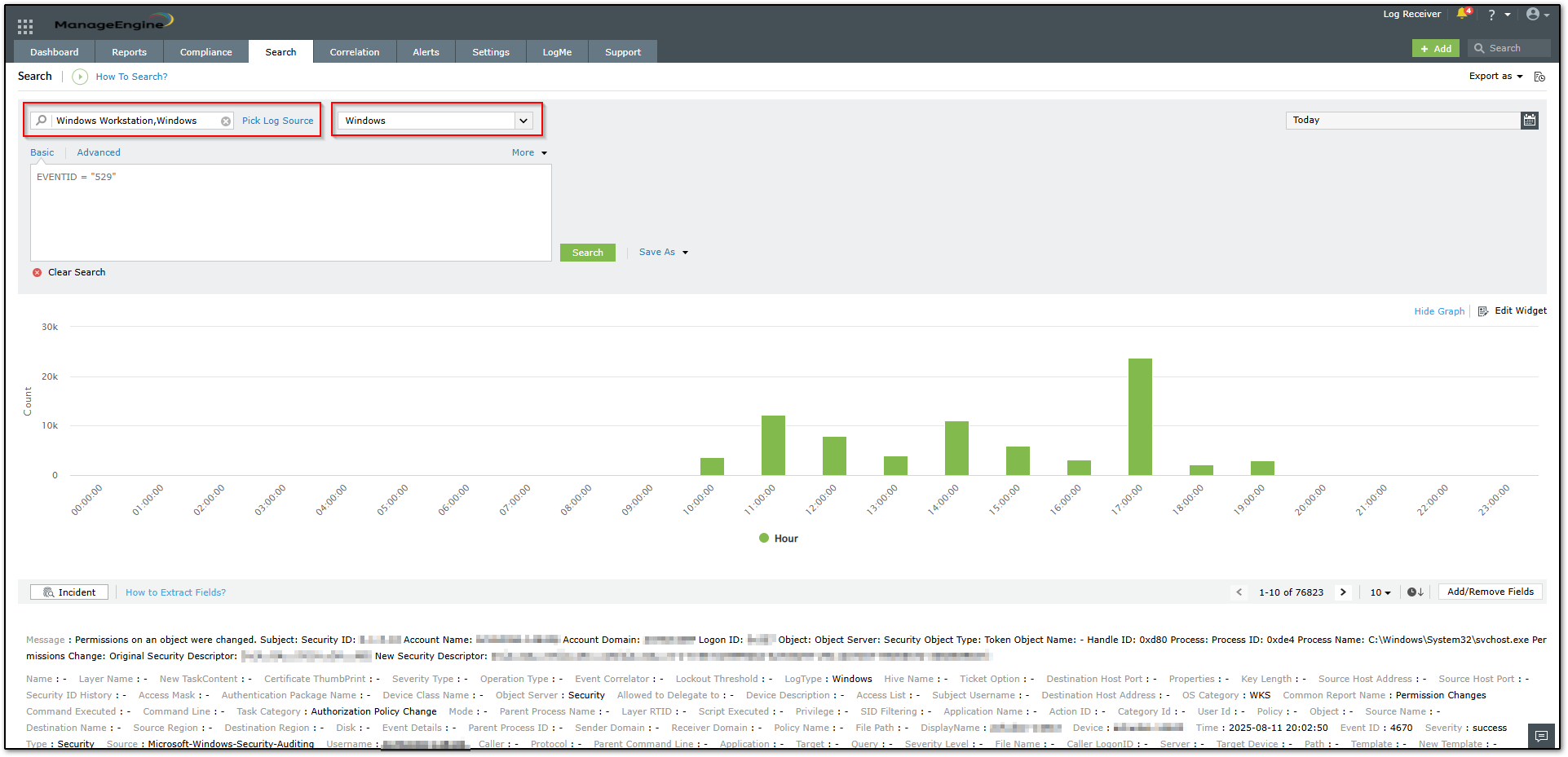Open the chat bubble icon at bottom right

(x=1541, y=736)
